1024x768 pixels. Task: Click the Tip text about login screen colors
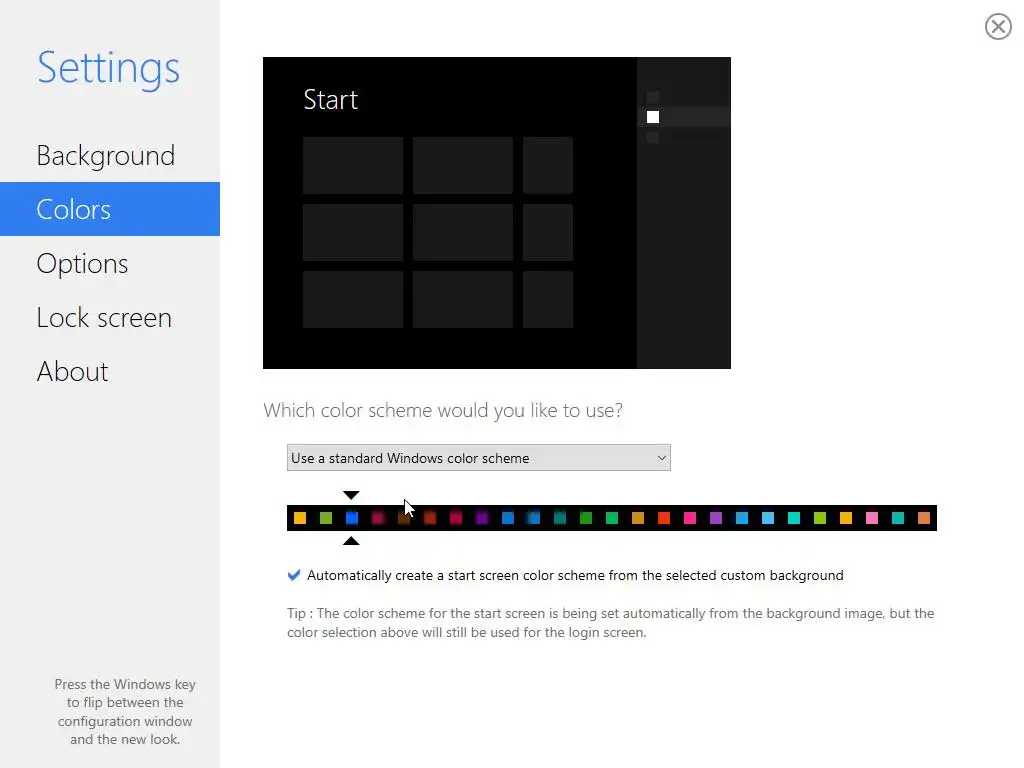click(611, 622)
